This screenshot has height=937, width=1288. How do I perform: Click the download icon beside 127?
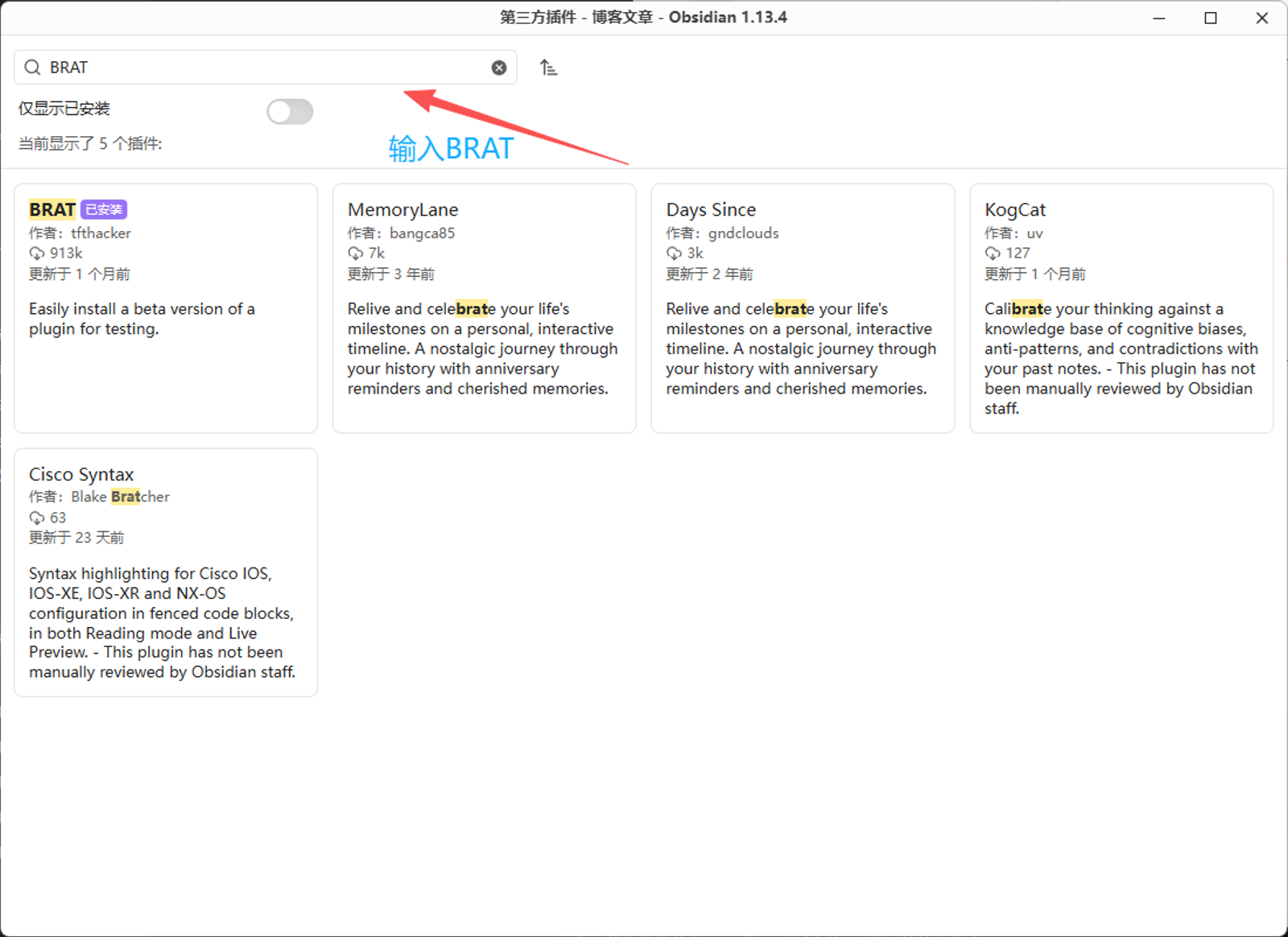(x=993, y=254)
